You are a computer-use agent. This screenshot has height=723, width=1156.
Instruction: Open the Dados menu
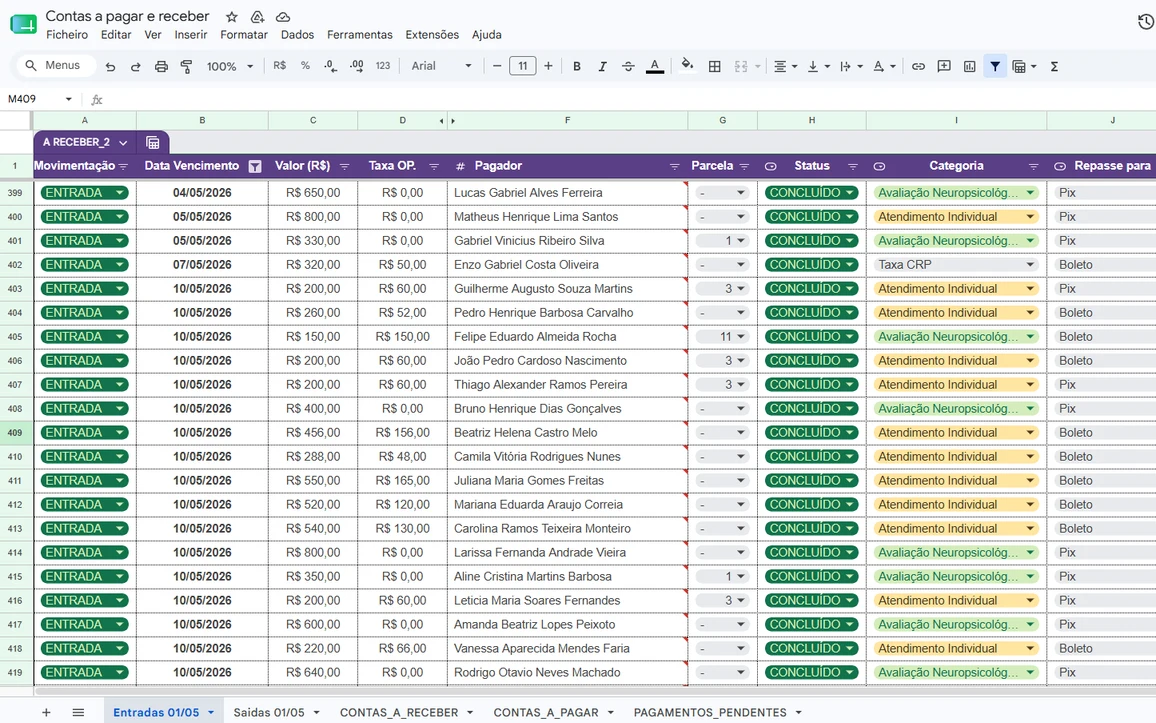297,35
